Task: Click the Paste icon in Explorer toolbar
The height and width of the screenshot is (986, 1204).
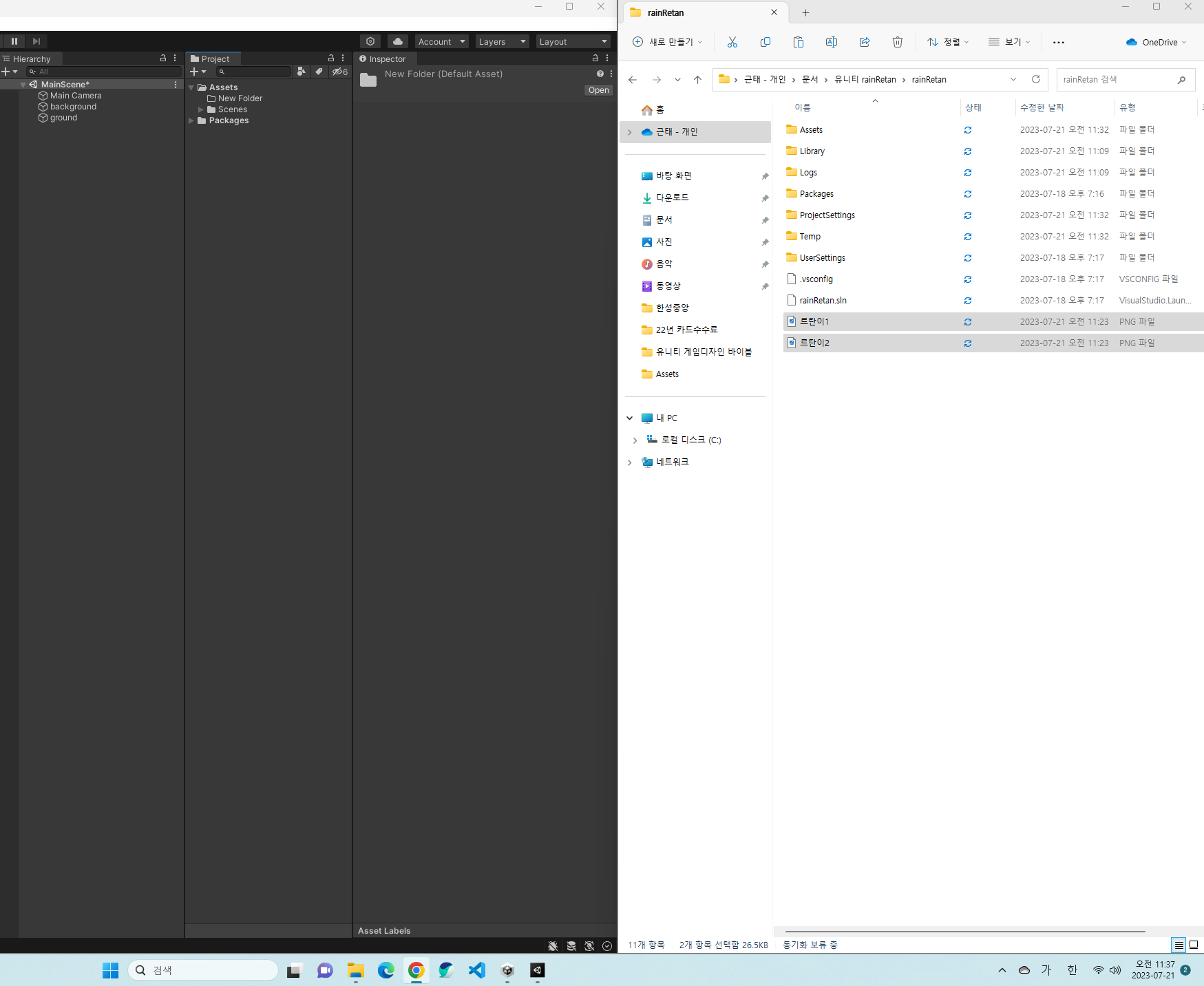Action: 799,42
